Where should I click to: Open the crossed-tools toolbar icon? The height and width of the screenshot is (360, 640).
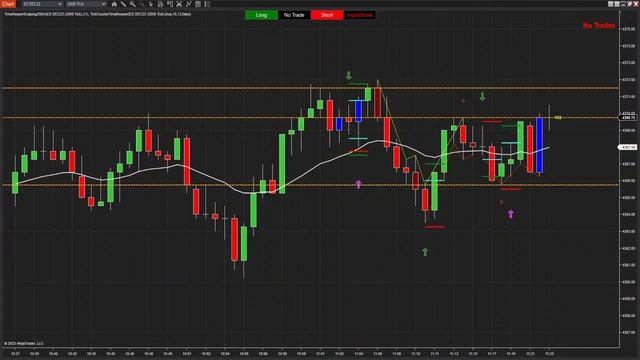179,4
